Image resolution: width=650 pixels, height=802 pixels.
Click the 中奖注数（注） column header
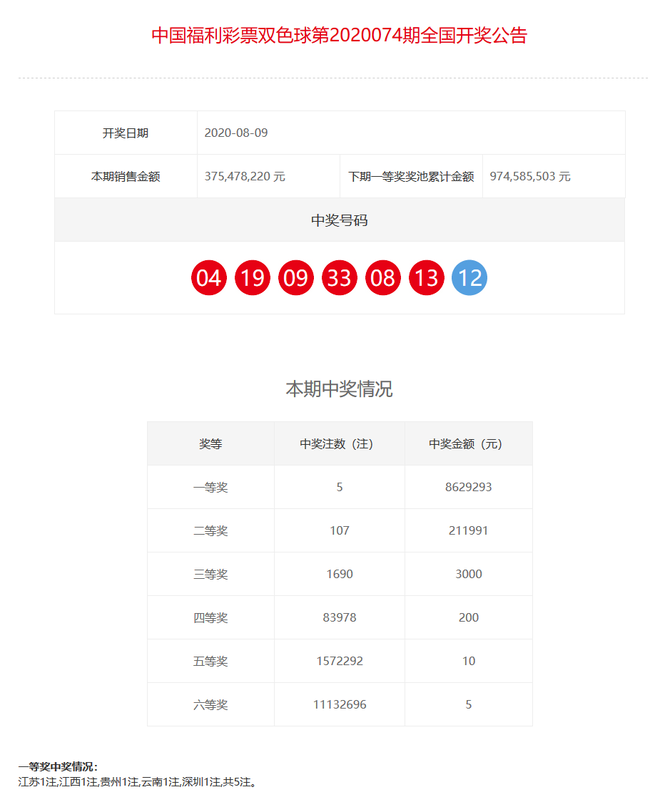point(339,443)
